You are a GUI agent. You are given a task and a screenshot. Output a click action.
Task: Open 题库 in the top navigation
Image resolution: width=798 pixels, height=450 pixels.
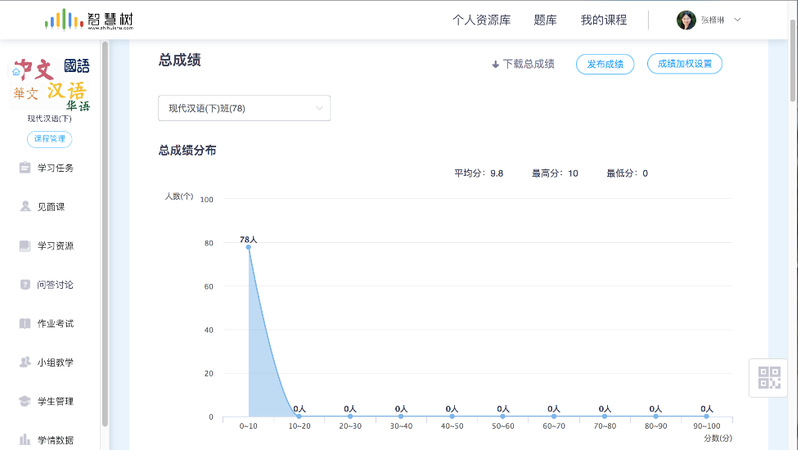tap(545, 20)
